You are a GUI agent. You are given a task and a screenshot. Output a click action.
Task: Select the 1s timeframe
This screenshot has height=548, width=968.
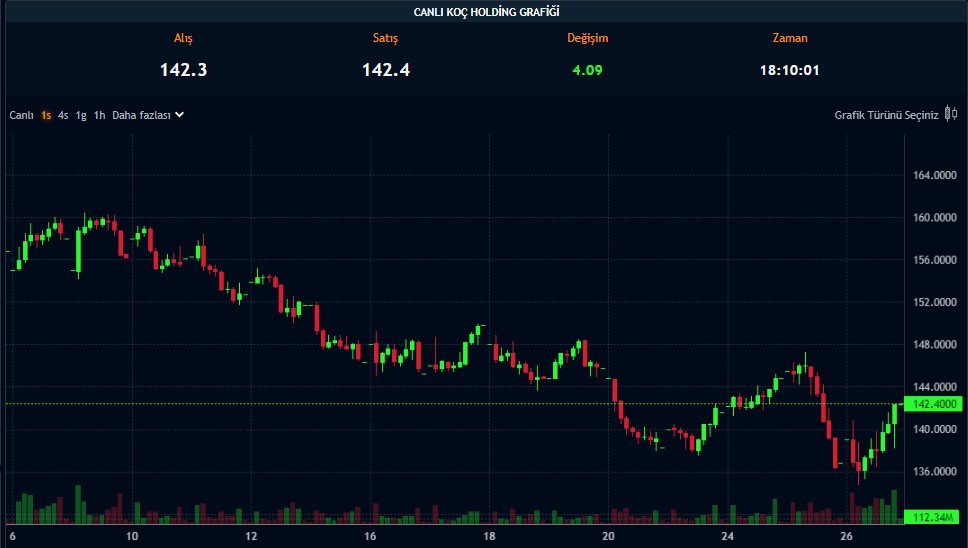(46, 115)
